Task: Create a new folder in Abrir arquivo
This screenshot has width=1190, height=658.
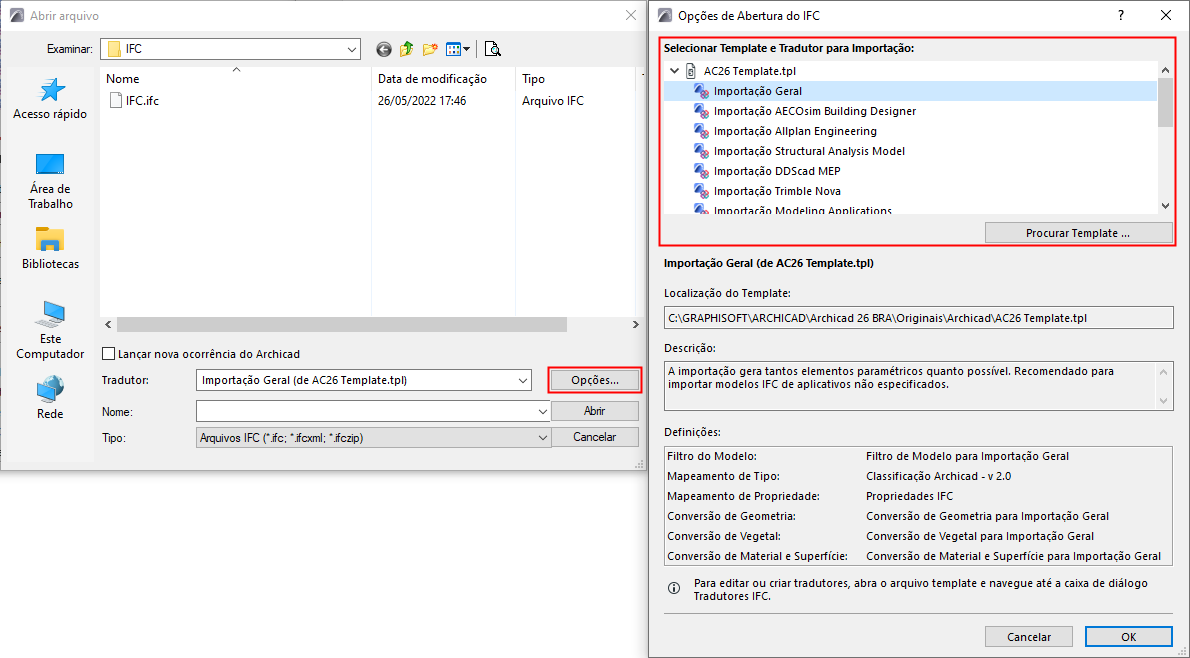Action: pos(430,49)
